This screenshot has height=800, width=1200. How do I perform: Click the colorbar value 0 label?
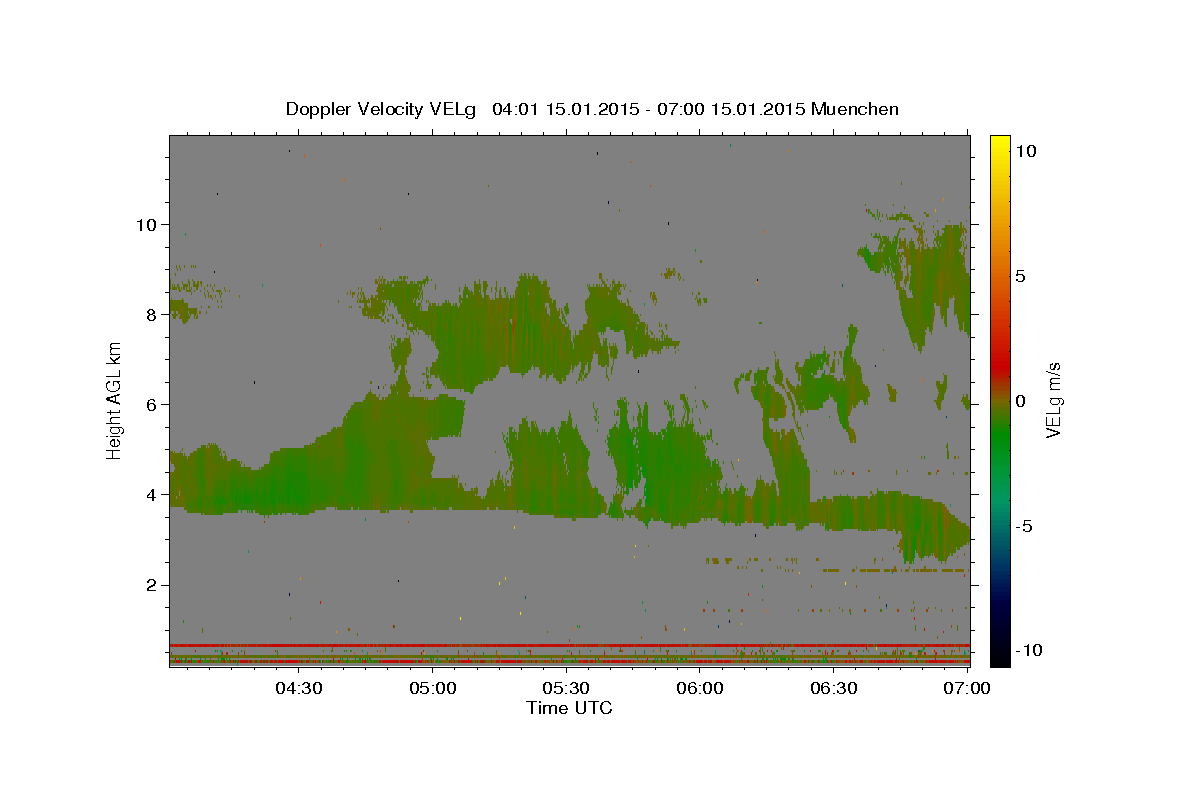pyautogui.click(x=1020, y=401)
